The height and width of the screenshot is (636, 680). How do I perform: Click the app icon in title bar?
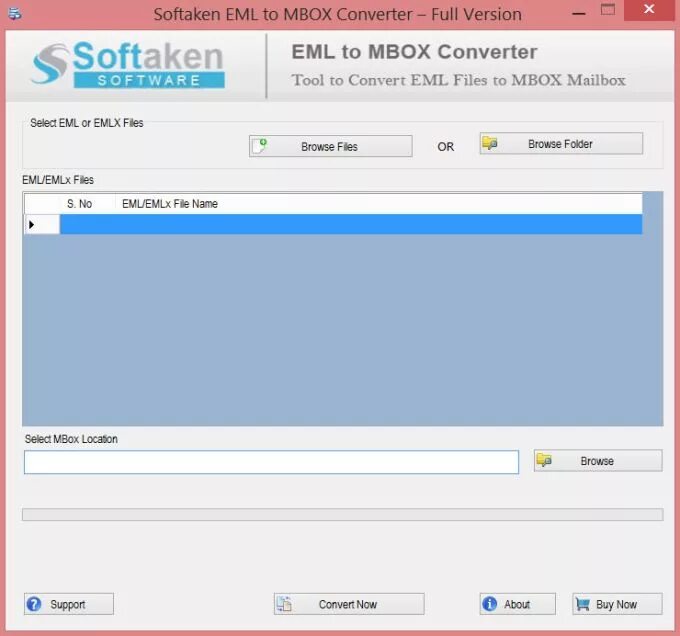15,13
